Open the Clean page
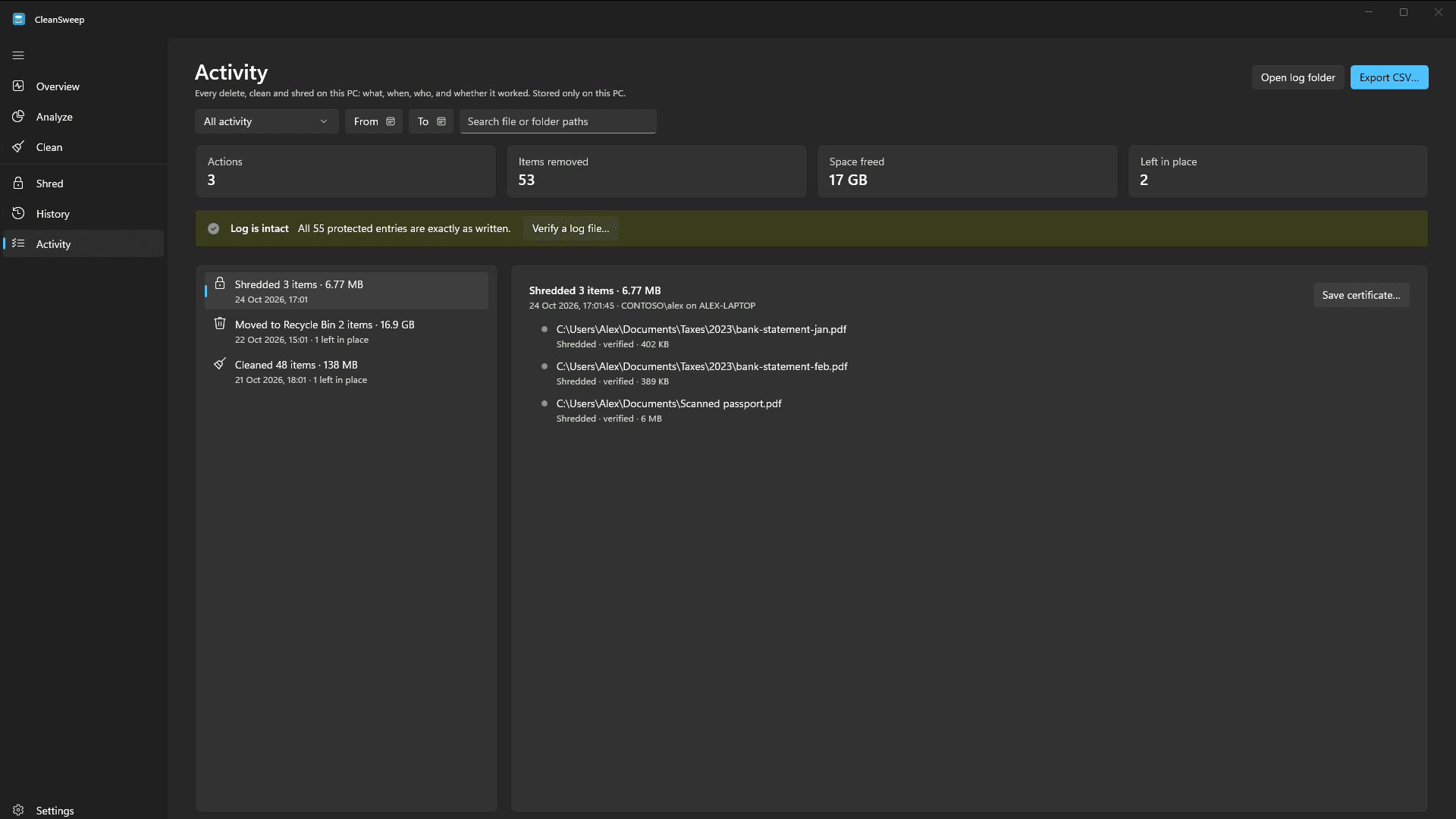 (x=83, y=147)
